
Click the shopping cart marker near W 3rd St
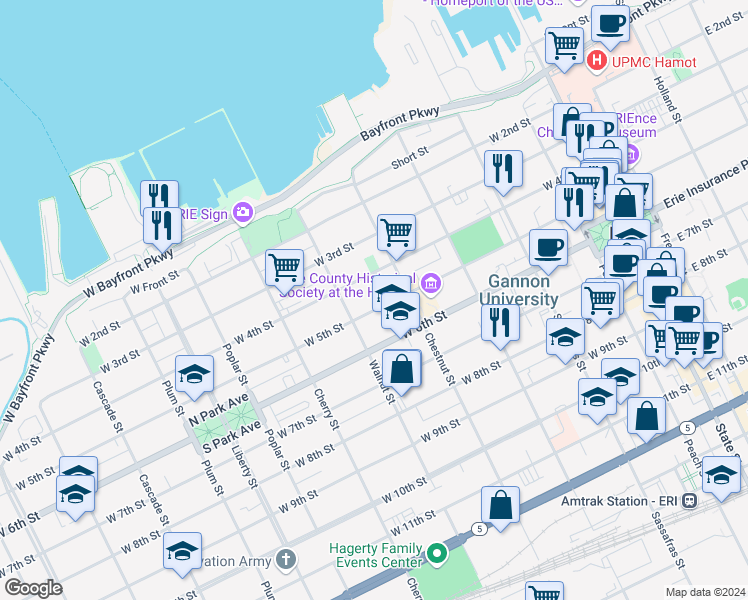pyautogui.click(x=396, y=233)
